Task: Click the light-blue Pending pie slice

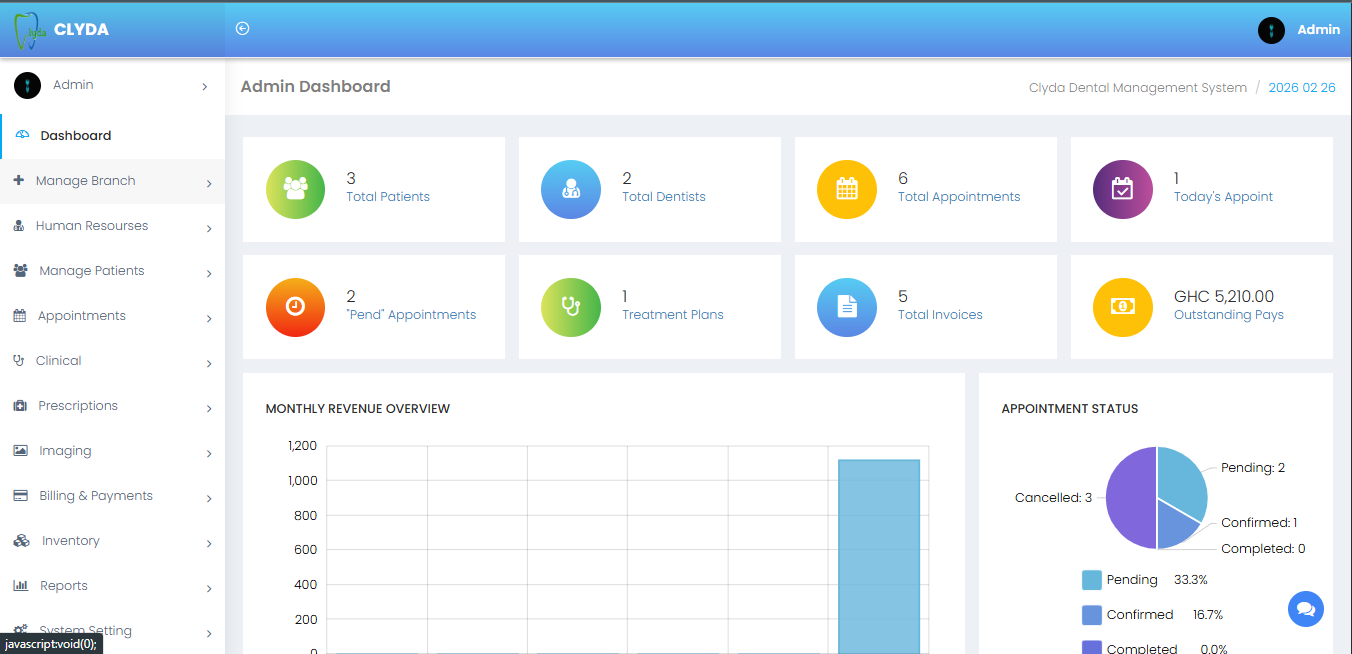Action: pos(1181,482)
